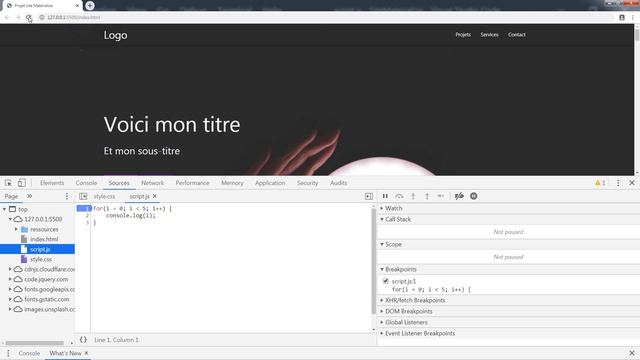Screen dimensions: 640x360
Task: Open the Performance tab
Action: pyautogui.click(x=192, y=183)
